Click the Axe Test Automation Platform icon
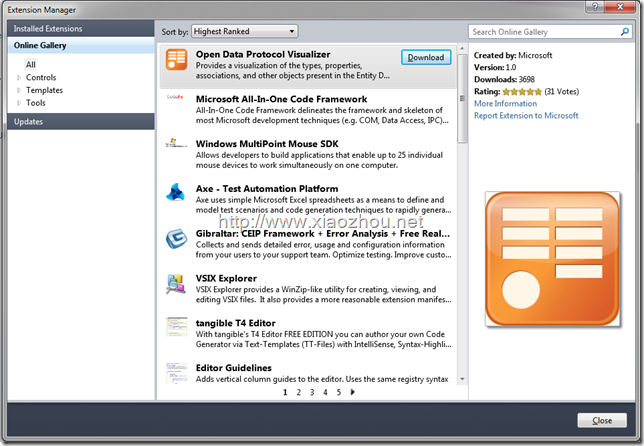Image resolution: width=644 pixels, height=446 pixels. (x=176, y=192)
